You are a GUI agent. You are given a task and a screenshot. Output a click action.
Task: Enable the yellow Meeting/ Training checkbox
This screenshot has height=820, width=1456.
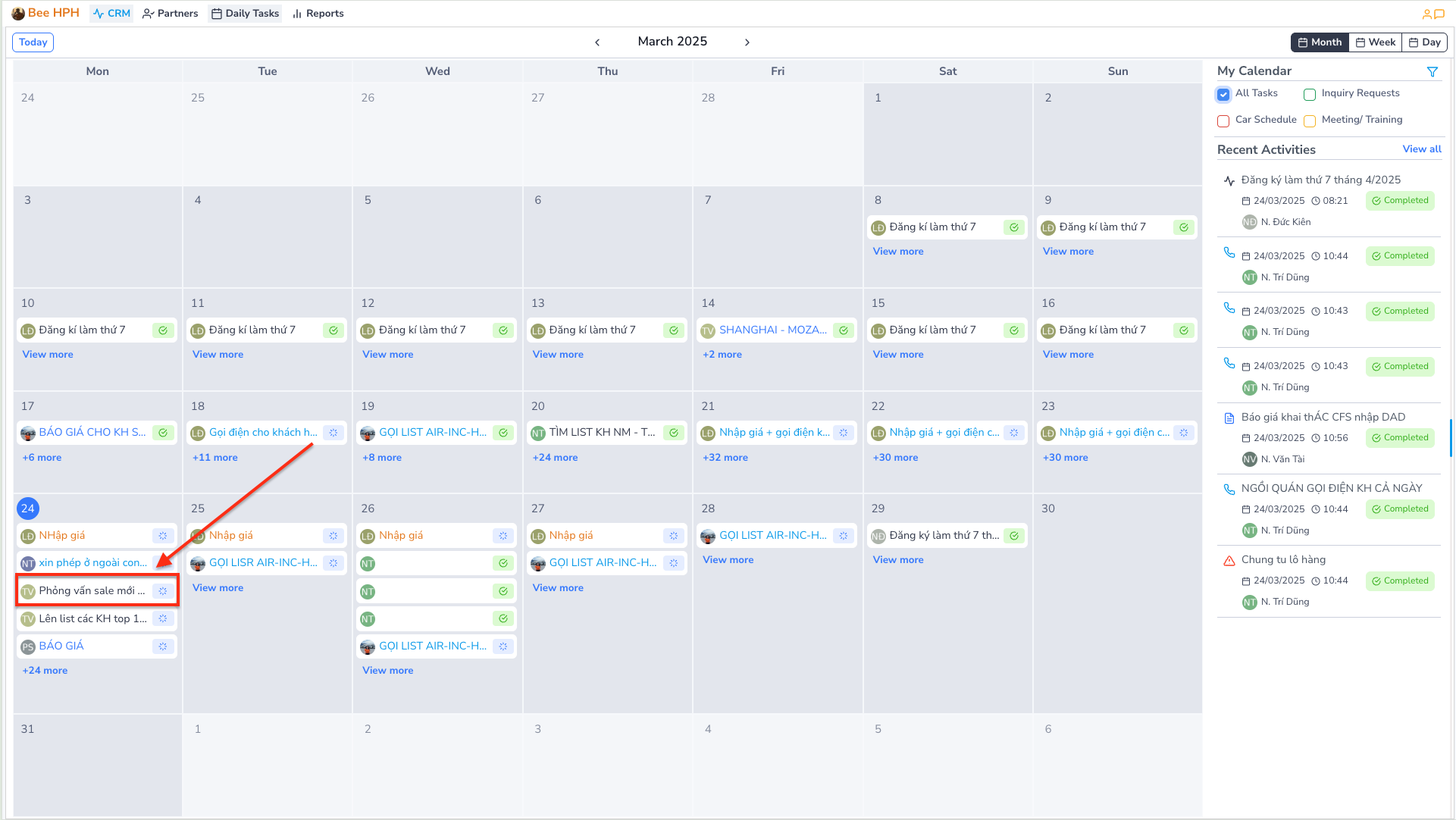[1309, 121]
